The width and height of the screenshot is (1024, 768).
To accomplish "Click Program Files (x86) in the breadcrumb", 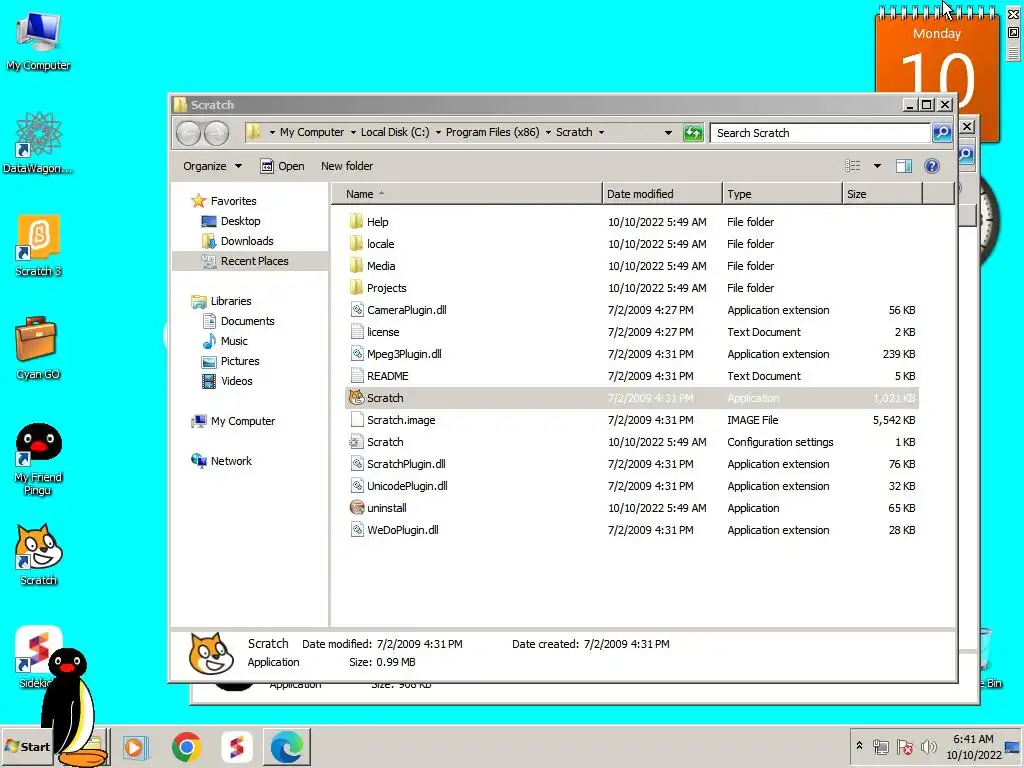I will tap(492, 132).
